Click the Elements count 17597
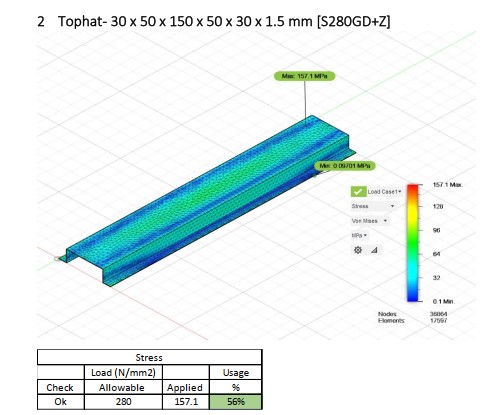This screenshot has height=415, width=502. pyautogui.click(x=438, y=321)
